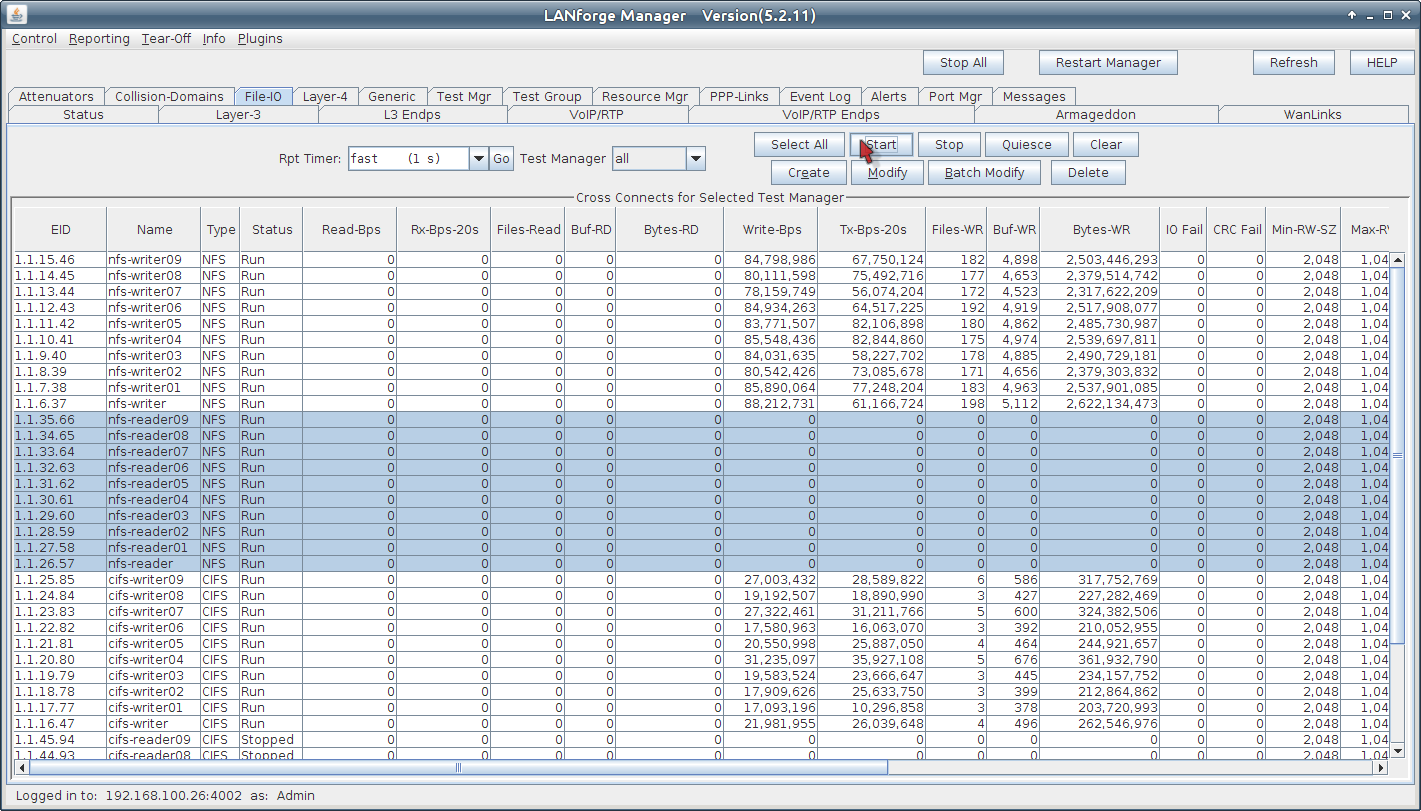Sort by the Bytes-WR column header
1421x811 pixels.
pyautogui.click(x=1100, y=229)
